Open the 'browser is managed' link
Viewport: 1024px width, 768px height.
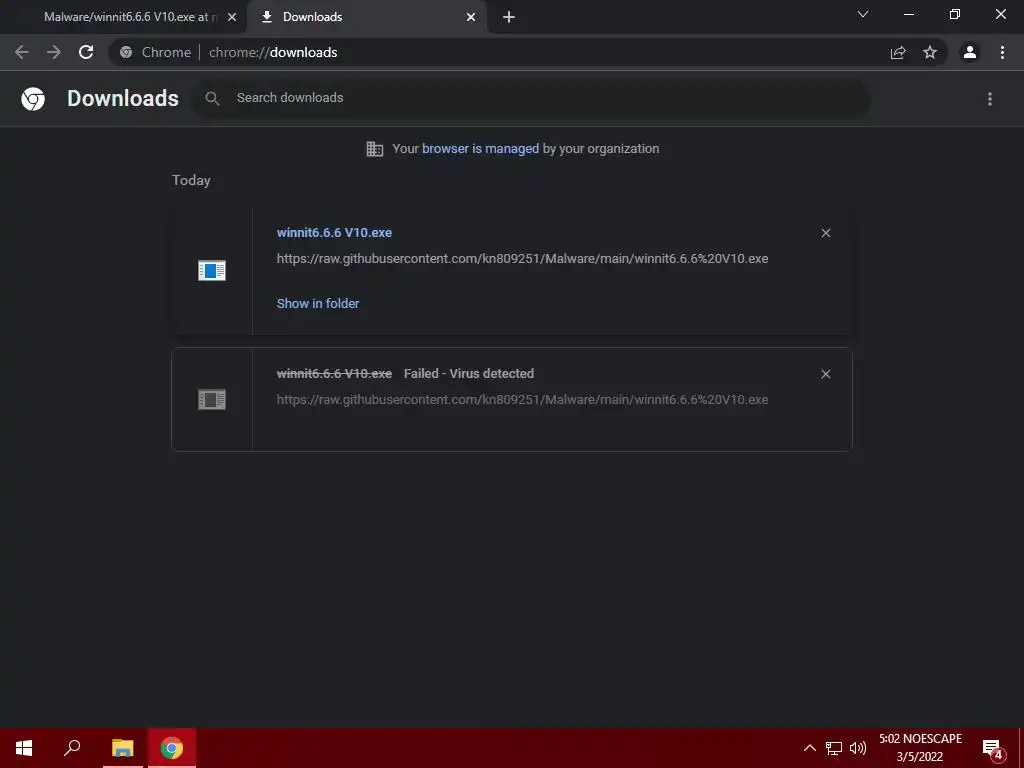coord(480,149)
